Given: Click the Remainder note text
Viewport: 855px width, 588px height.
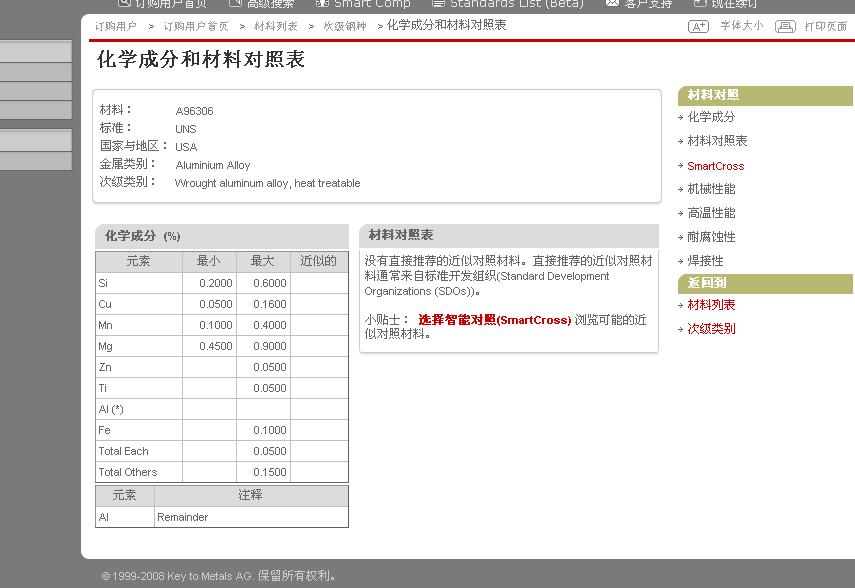Looking at the screenshot, I should [x=183, y=517].
